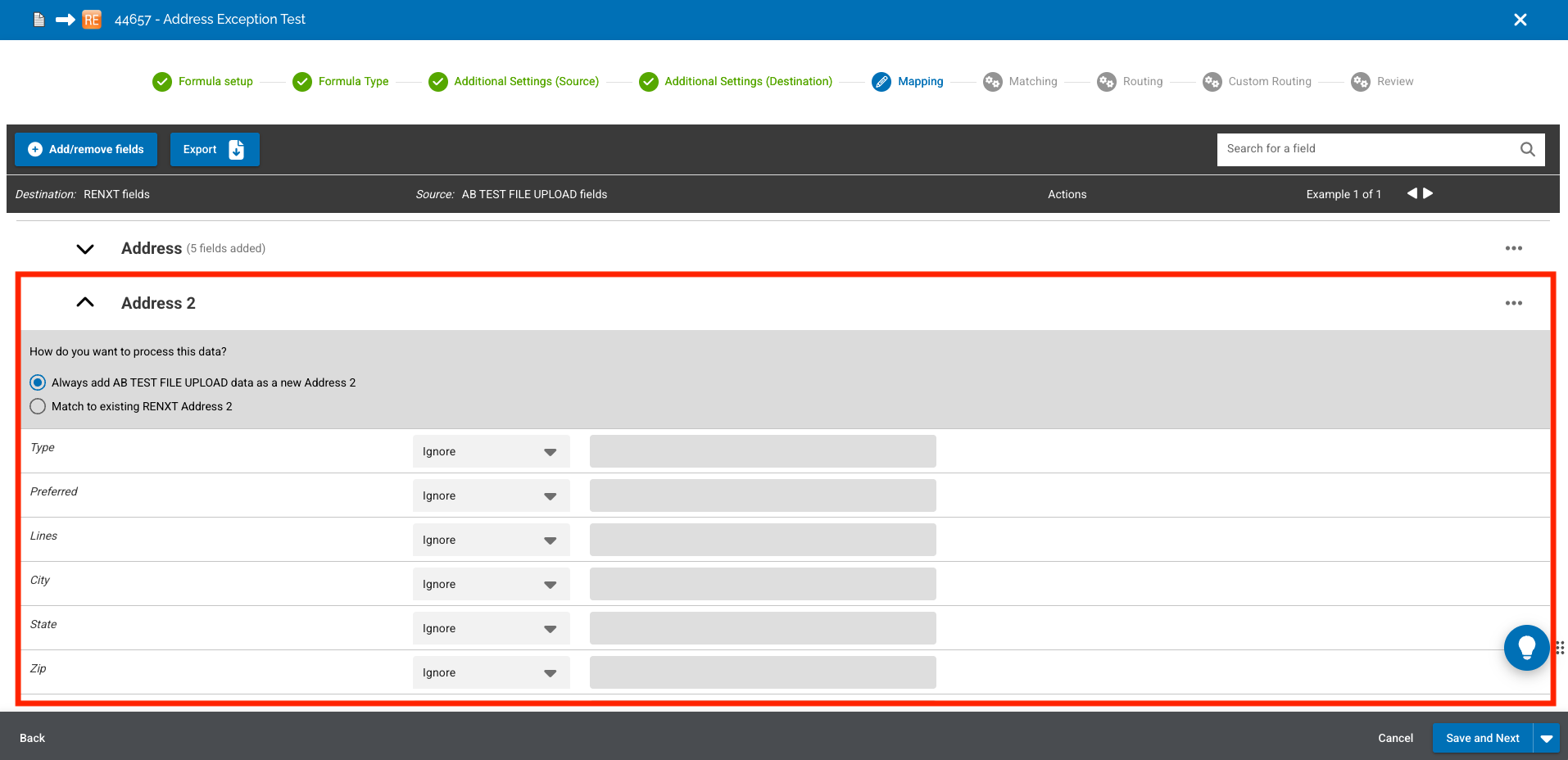
Task: Collapse the Address 2 section chevron
Action: point(85,302)
